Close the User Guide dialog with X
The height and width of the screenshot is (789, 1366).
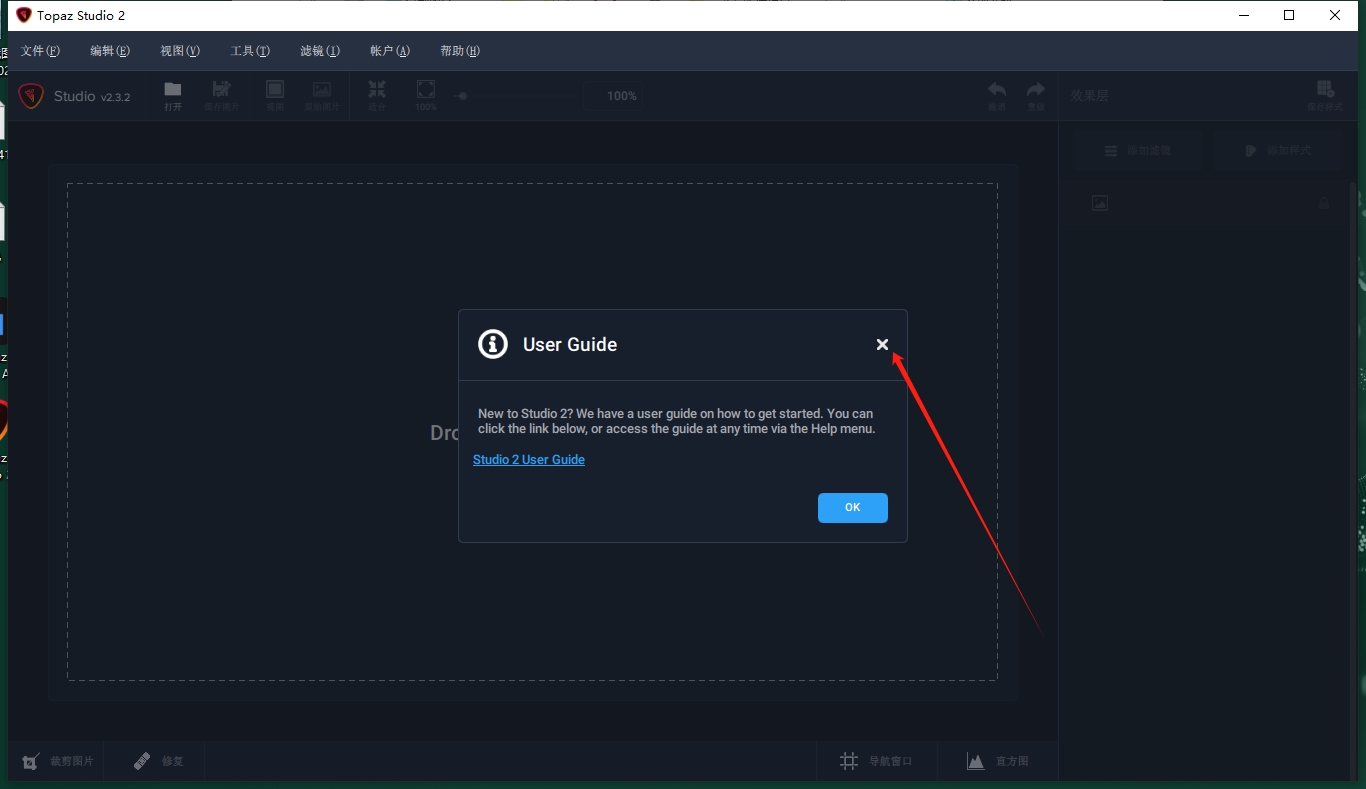882,344
